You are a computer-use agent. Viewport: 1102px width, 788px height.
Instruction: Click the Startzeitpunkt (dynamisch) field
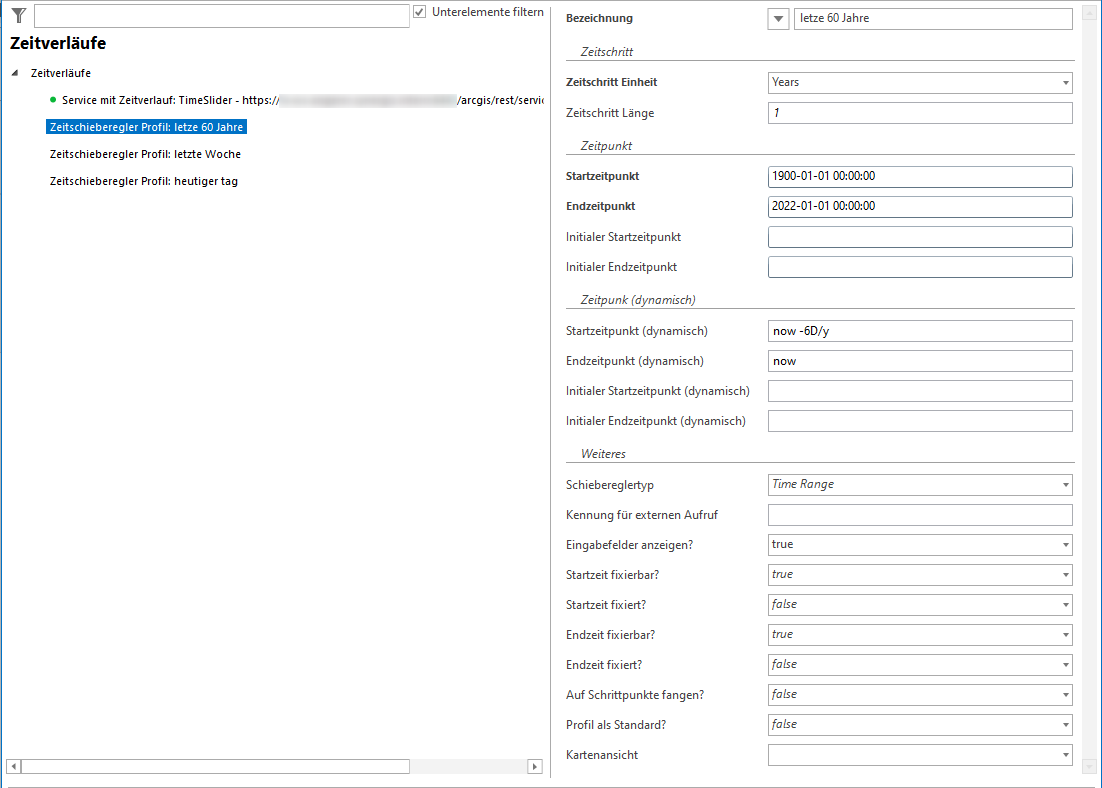pyautogui.click(x=919, y=331)
